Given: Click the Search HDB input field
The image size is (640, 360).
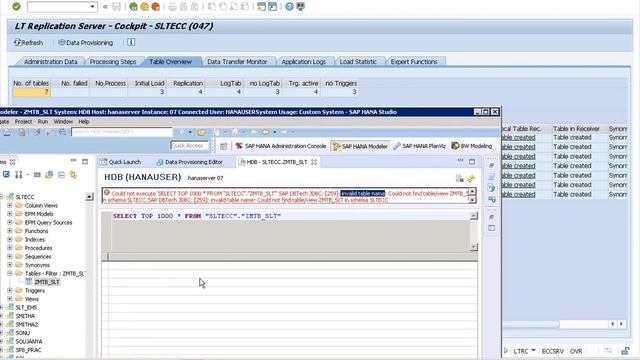Looking at the screenshot, I should coord(122,132).
